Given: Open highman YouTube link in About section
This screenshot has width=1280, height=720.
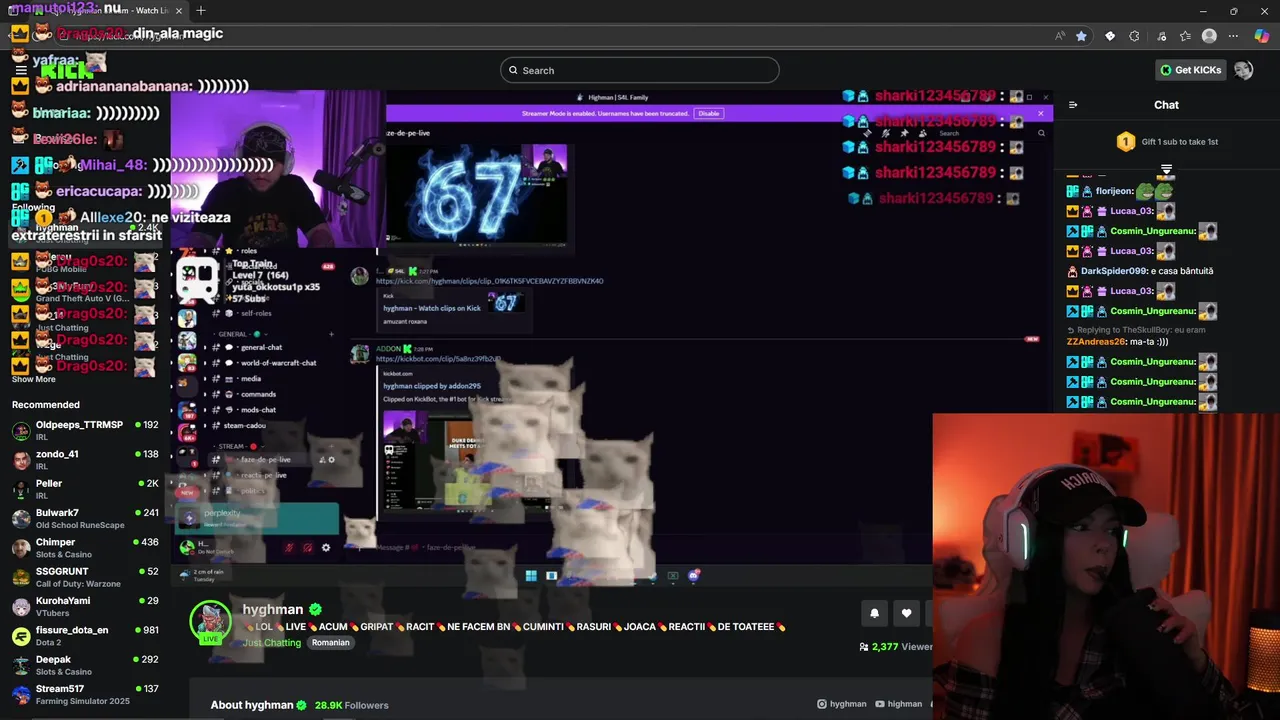Looking at the screenshot, I should coord(898,704).
